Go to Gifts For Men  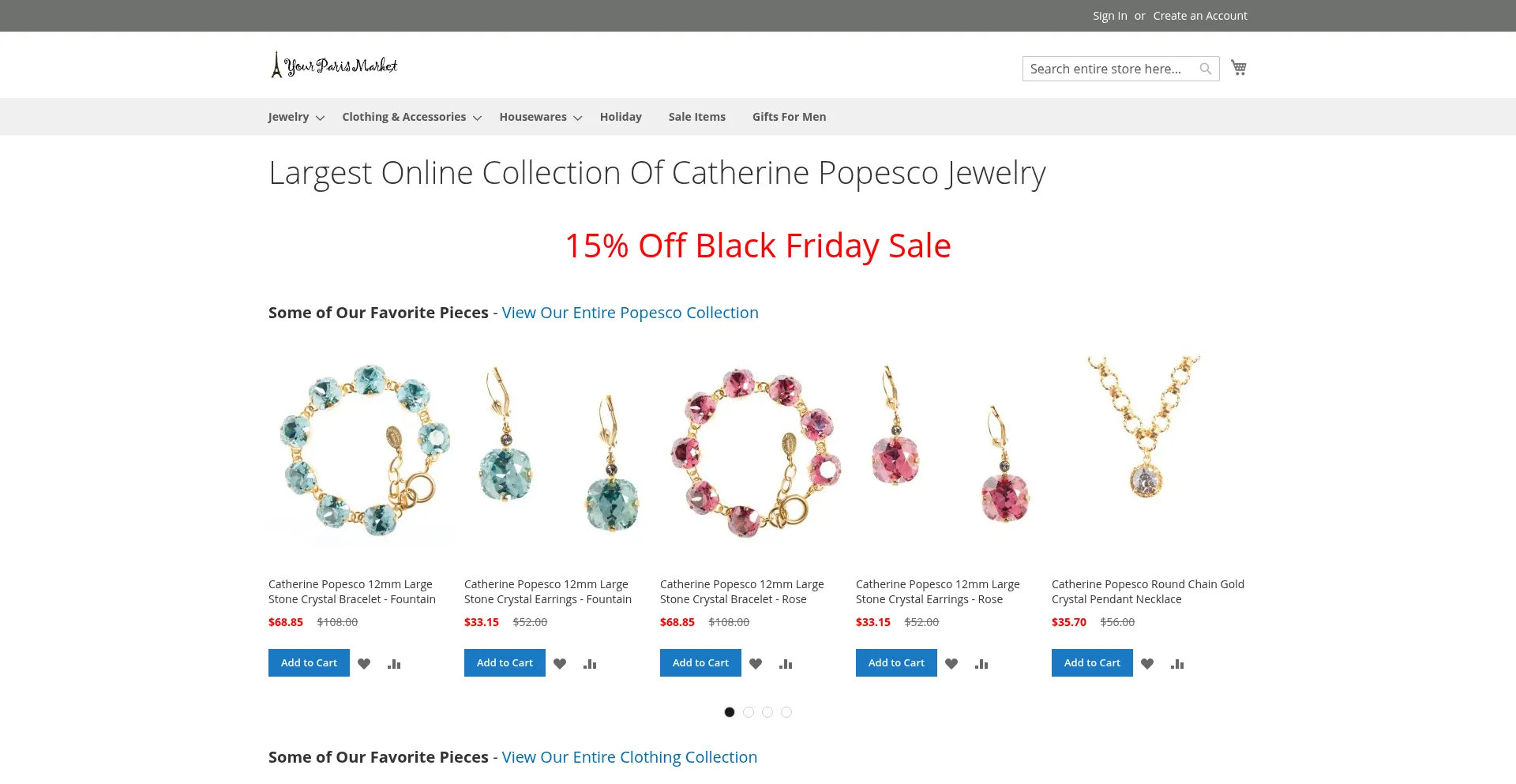pos(789,117)
